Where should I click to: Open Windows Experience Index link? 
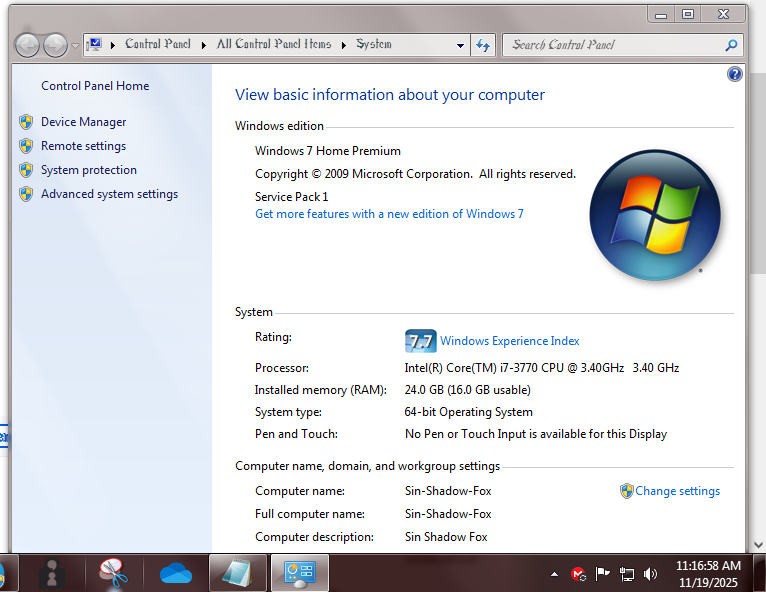click(x=510, y=341)
